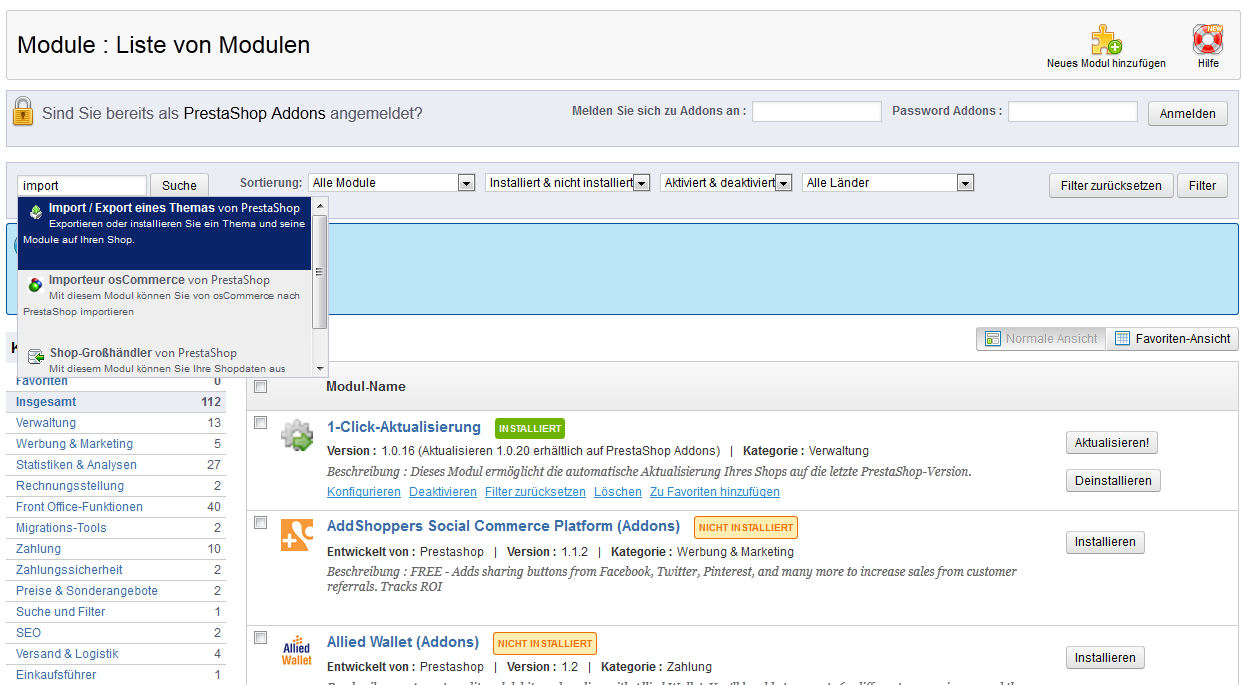Open the Alle Module sorting dropdown
Viewport: 1243px width, 685px height.
[x=392, y=183]
